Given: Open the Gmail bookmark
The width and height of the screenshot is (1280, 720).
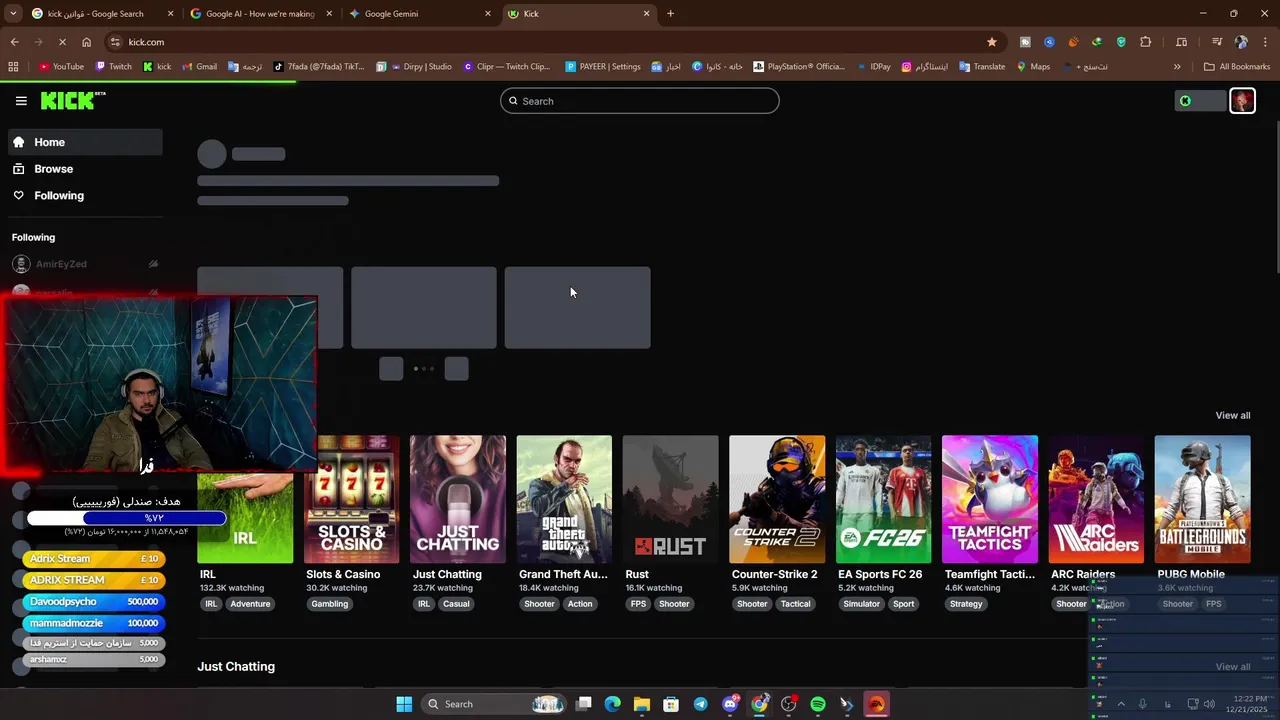Looking at the screenshot, I should coord(199,67).
